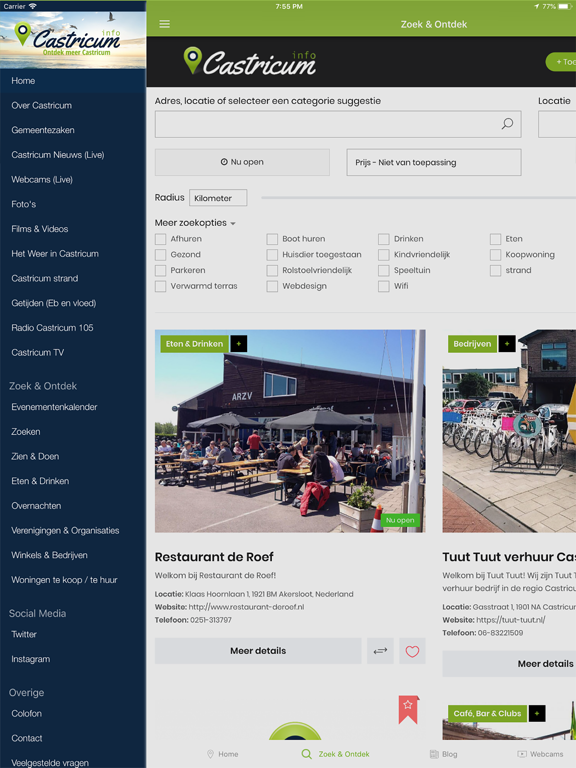Viewport: 576px width, 768px height.
Task: Click the Eten & Drinken category tag
Action: pyautogui.click(x=194, y=344)
